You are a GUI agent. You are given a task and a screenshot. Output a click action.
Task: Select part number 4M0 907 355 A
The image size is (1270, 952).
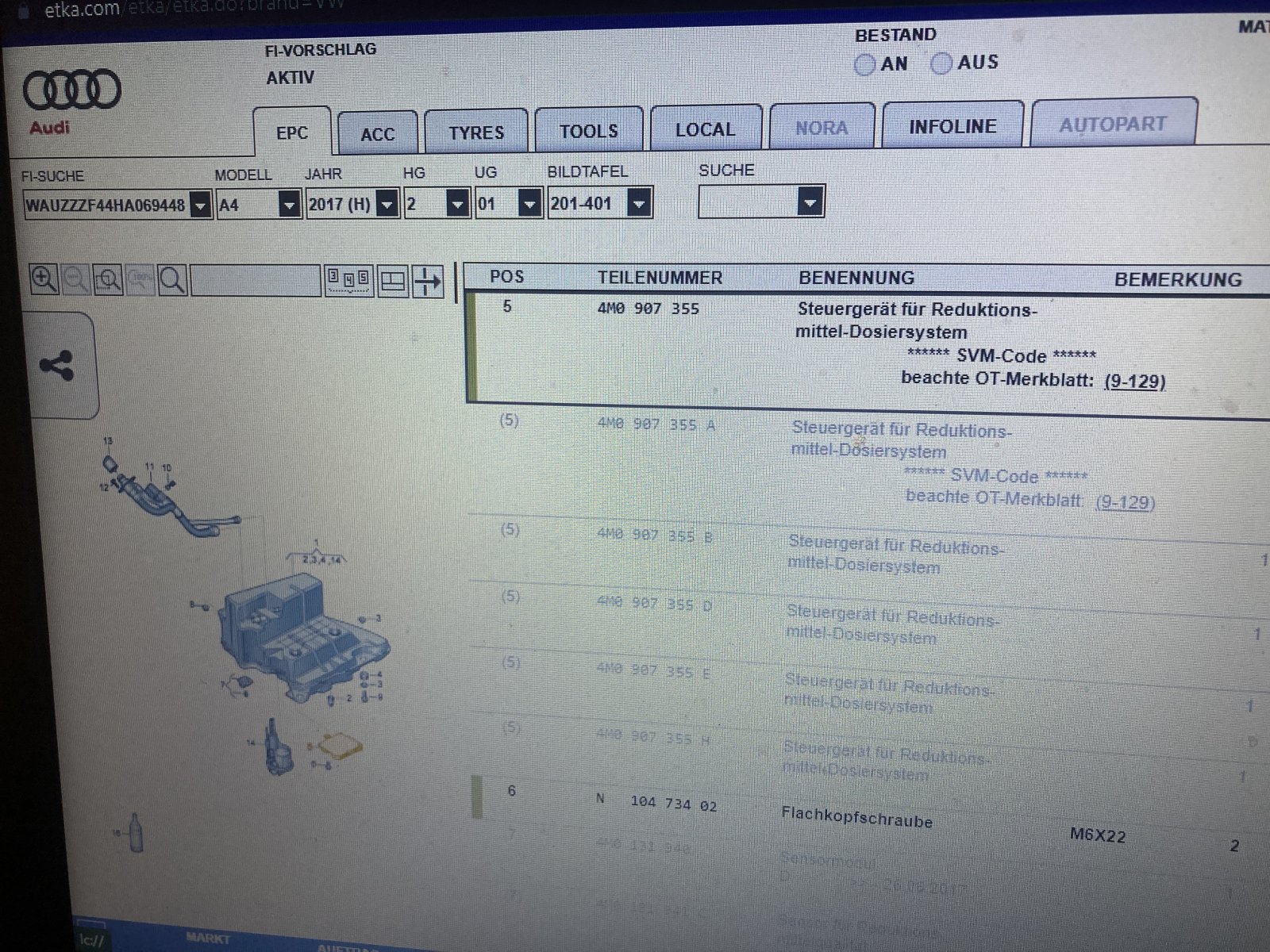pyautogui.click(x=656, y=424)
